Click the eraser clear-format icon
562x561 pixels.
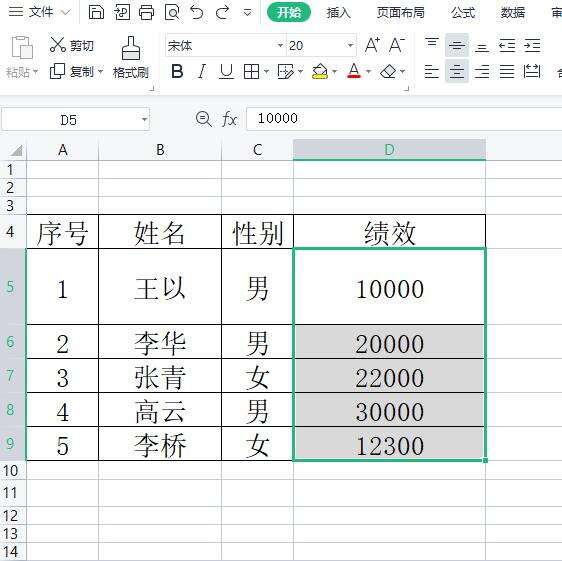tap(387, 71)
